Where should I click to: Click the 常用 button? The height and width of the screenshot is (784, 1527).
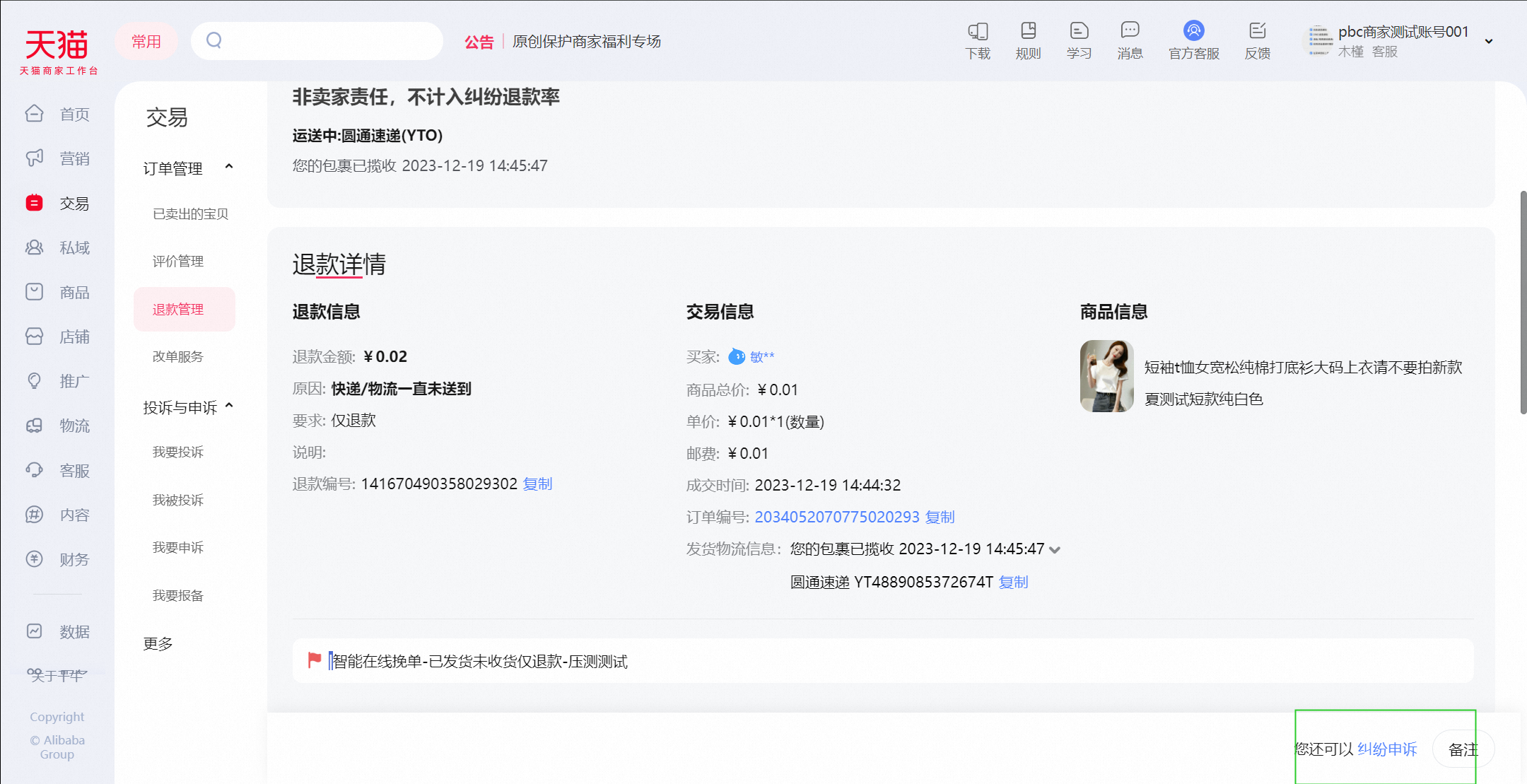[x=146, y=41]
